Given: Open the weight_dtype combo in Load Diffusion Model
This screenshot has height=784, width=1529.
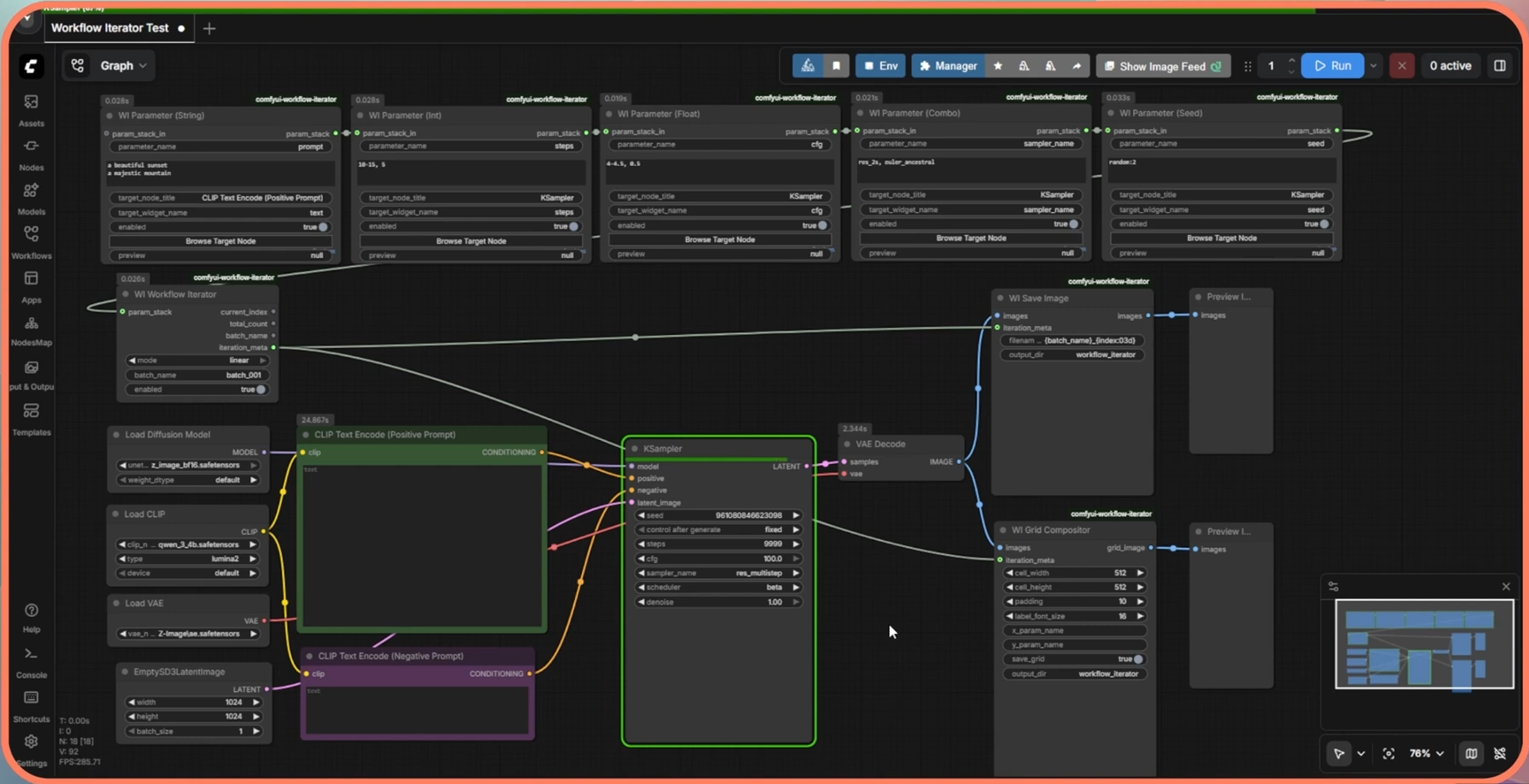Looking at the screenshot, I should click(x=188, y=480).
